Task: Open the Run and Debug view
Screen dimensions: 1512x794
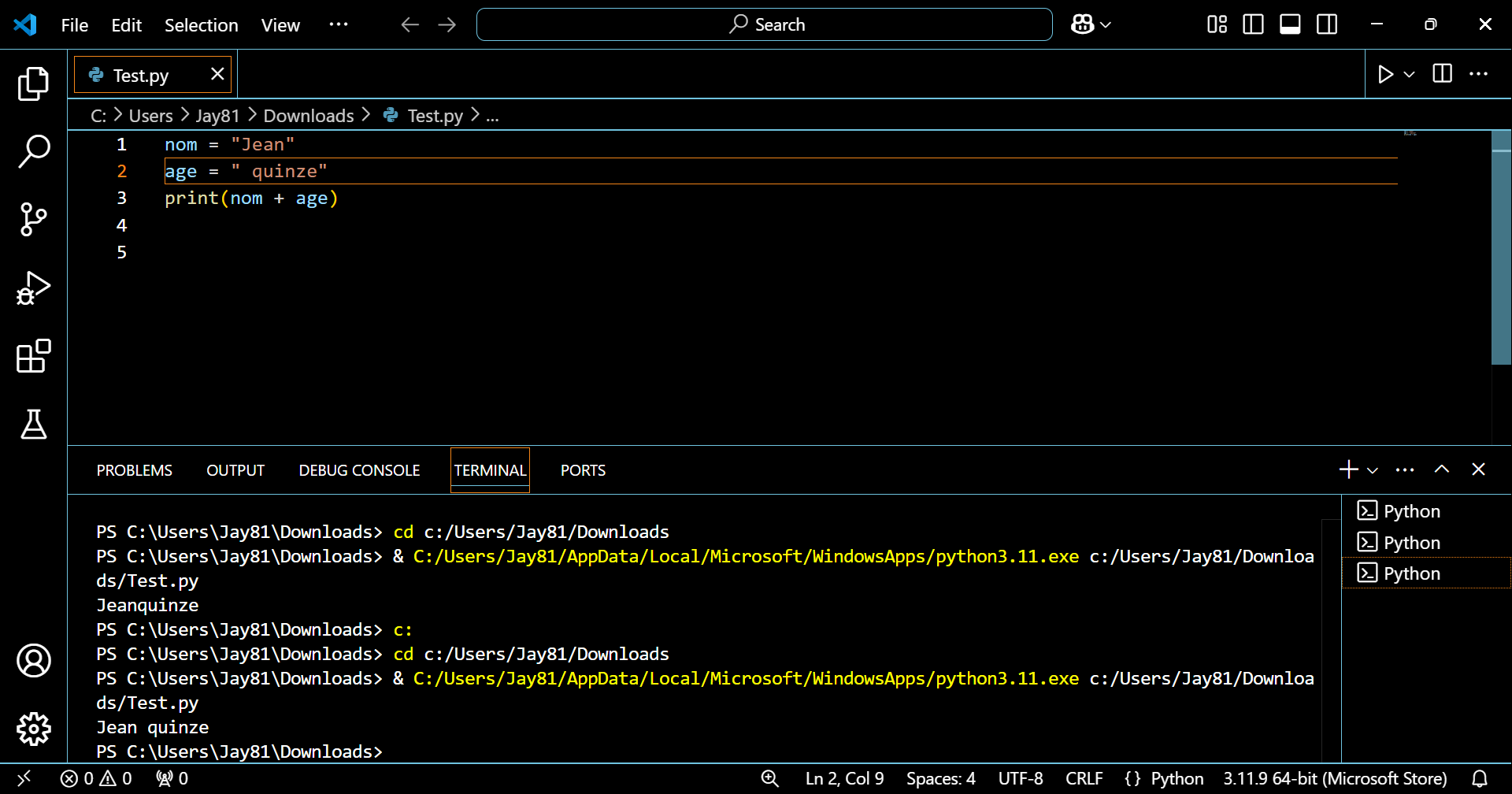Action: [x=33, y=288]
